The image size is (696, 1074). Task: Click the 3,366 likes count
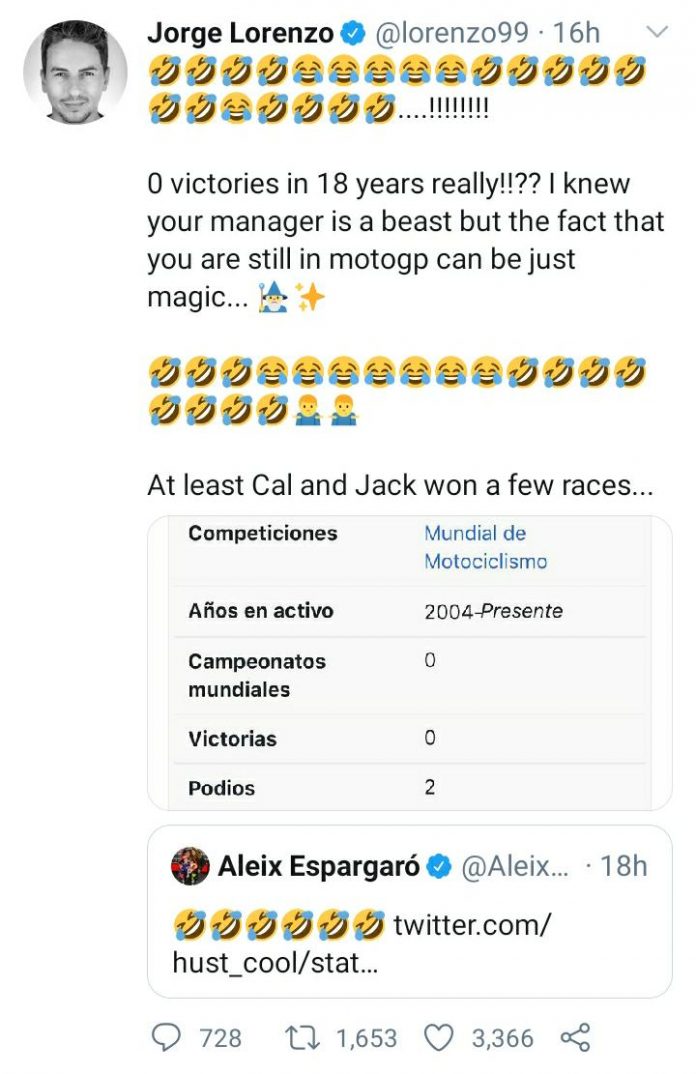(x=502, y=1039)
